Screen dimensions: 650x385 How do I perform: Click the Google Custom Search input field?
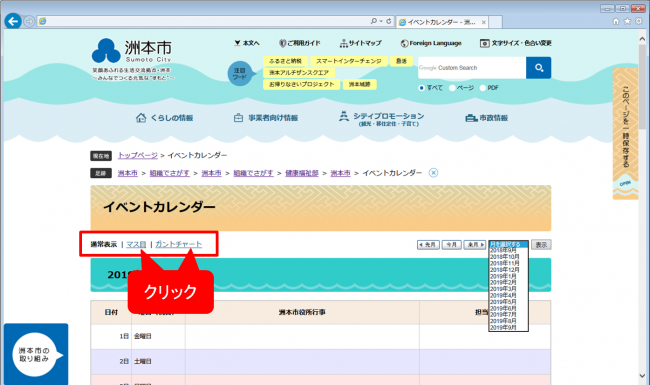(472, 68)
